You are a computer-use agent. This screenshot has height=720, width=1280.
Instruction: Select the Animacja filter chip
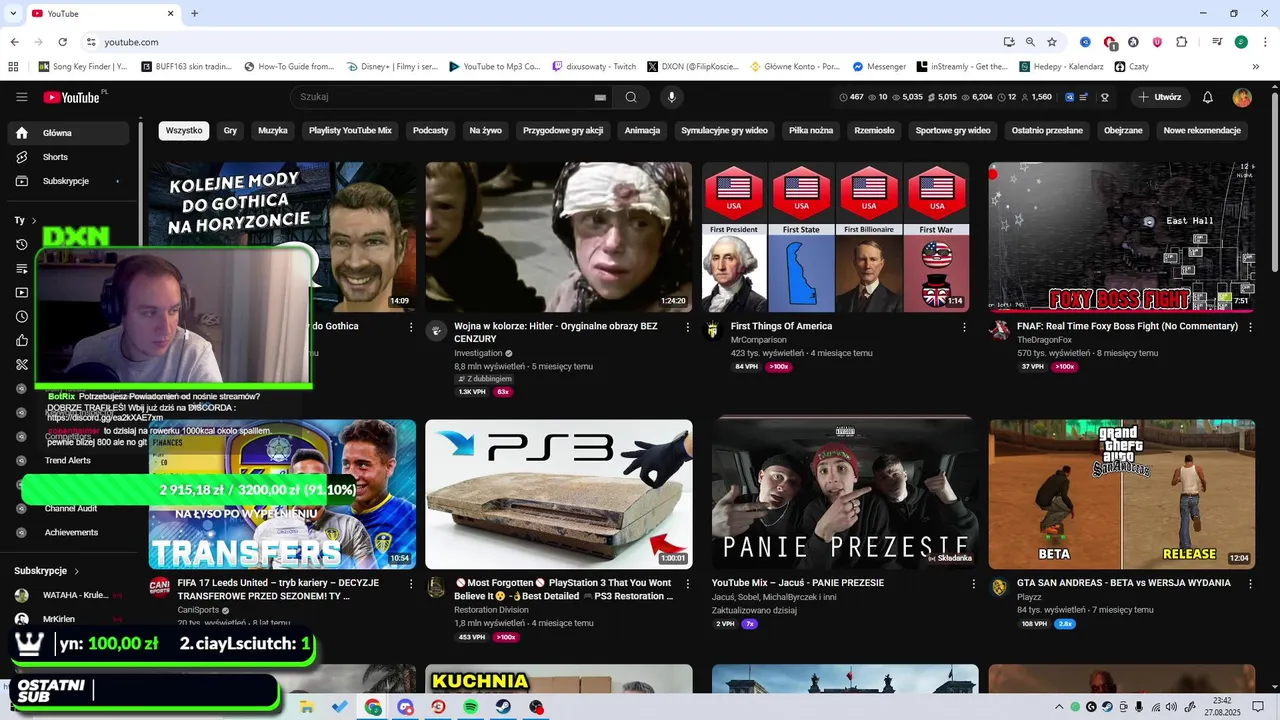(642, 131)
